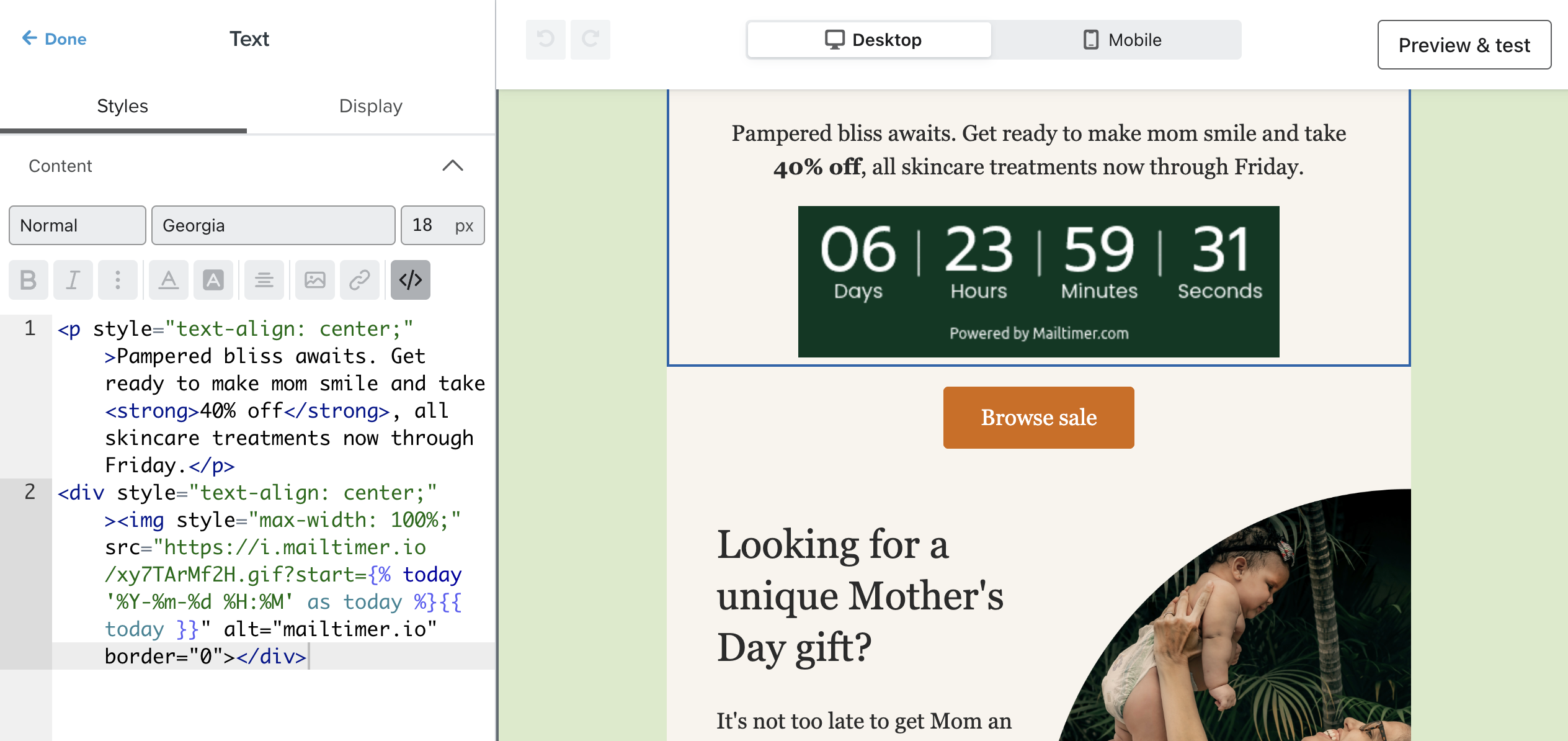This screenshot has height=741, width=1568.
Task: Click the undo icon above the preview
Action: tap(545, 39)
